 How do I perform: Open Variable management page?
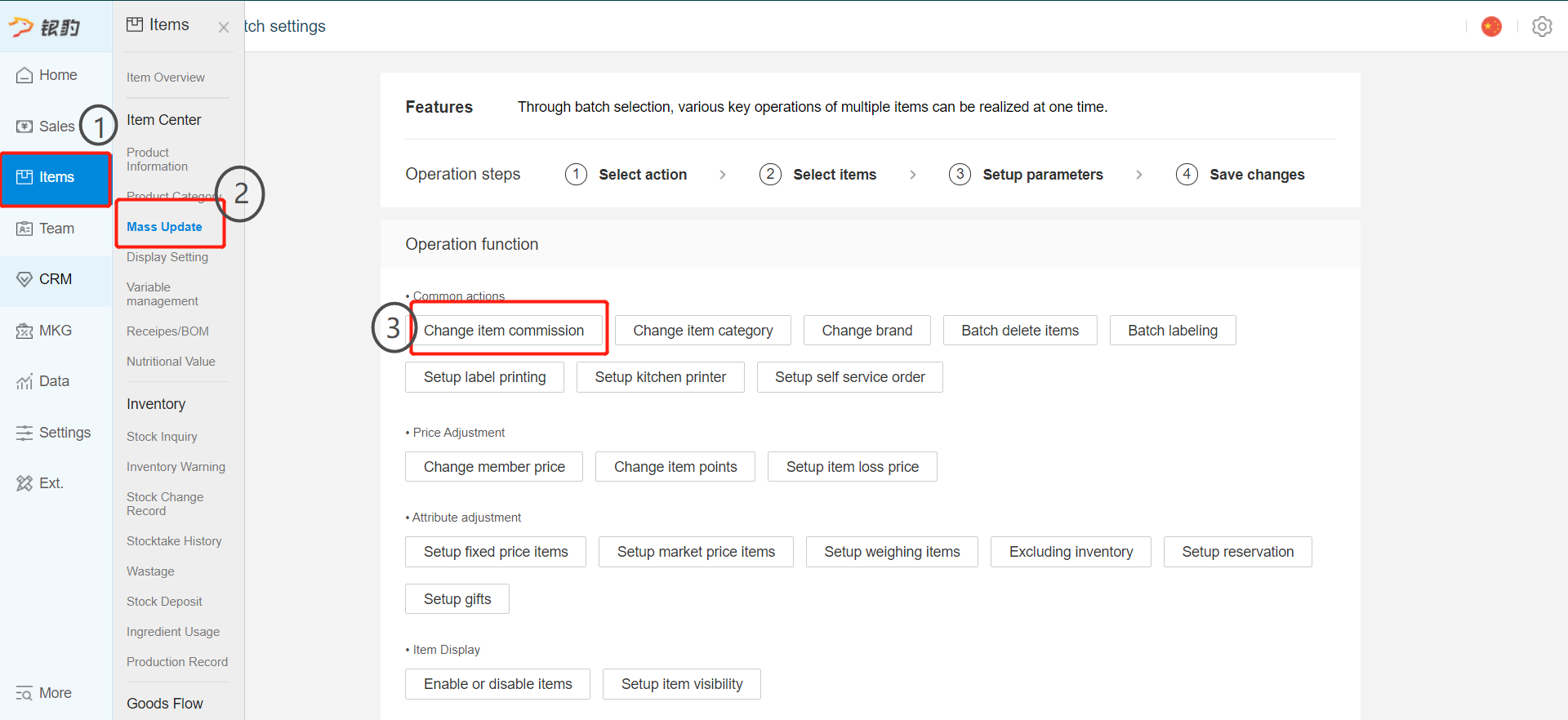point(163,294)
